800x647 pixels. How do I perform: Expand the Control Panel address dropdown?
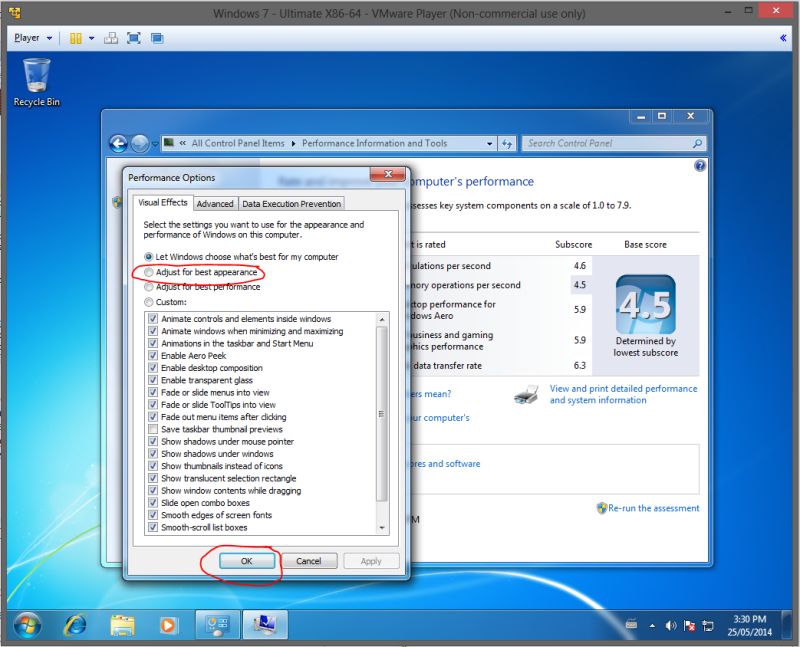coord(489,143)
